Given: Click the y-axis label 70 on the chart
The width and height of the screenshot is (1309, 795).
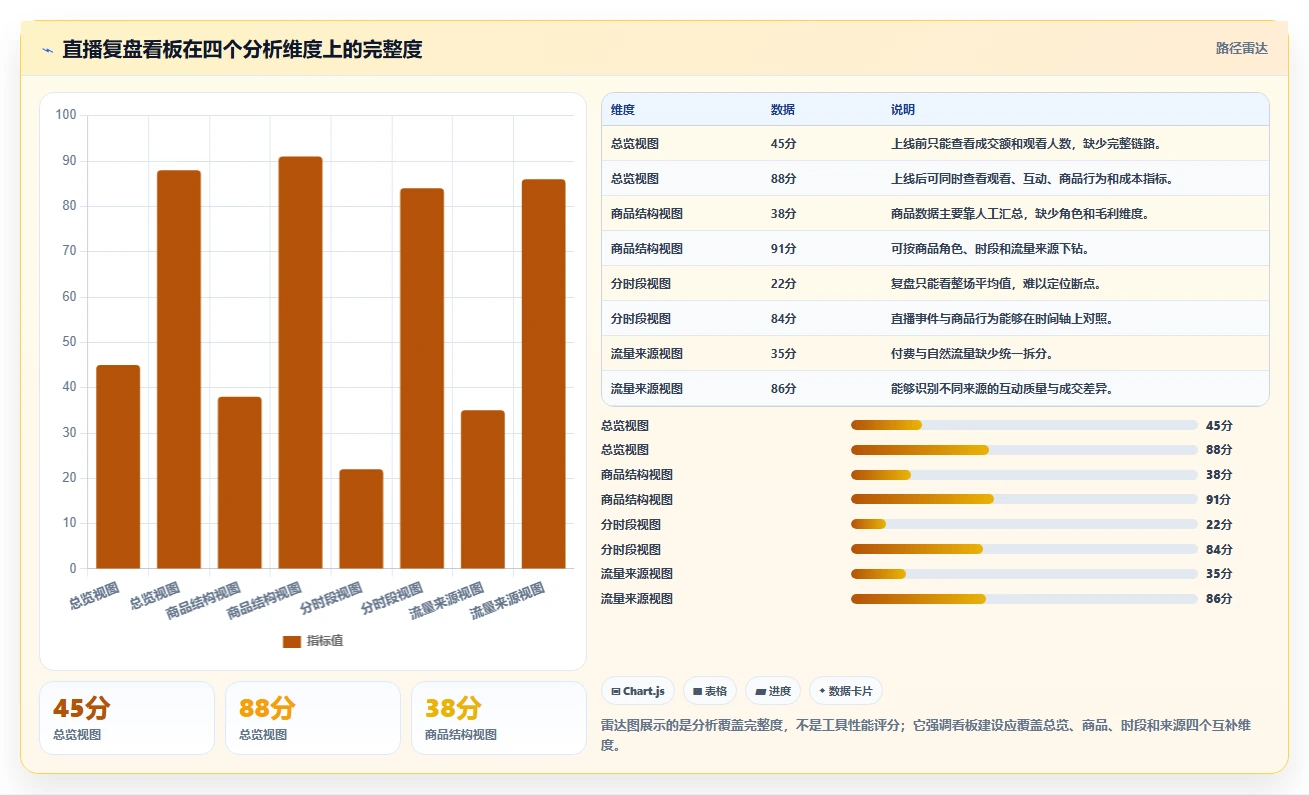Looking at the screenshot, I should (x=69, y=251).
